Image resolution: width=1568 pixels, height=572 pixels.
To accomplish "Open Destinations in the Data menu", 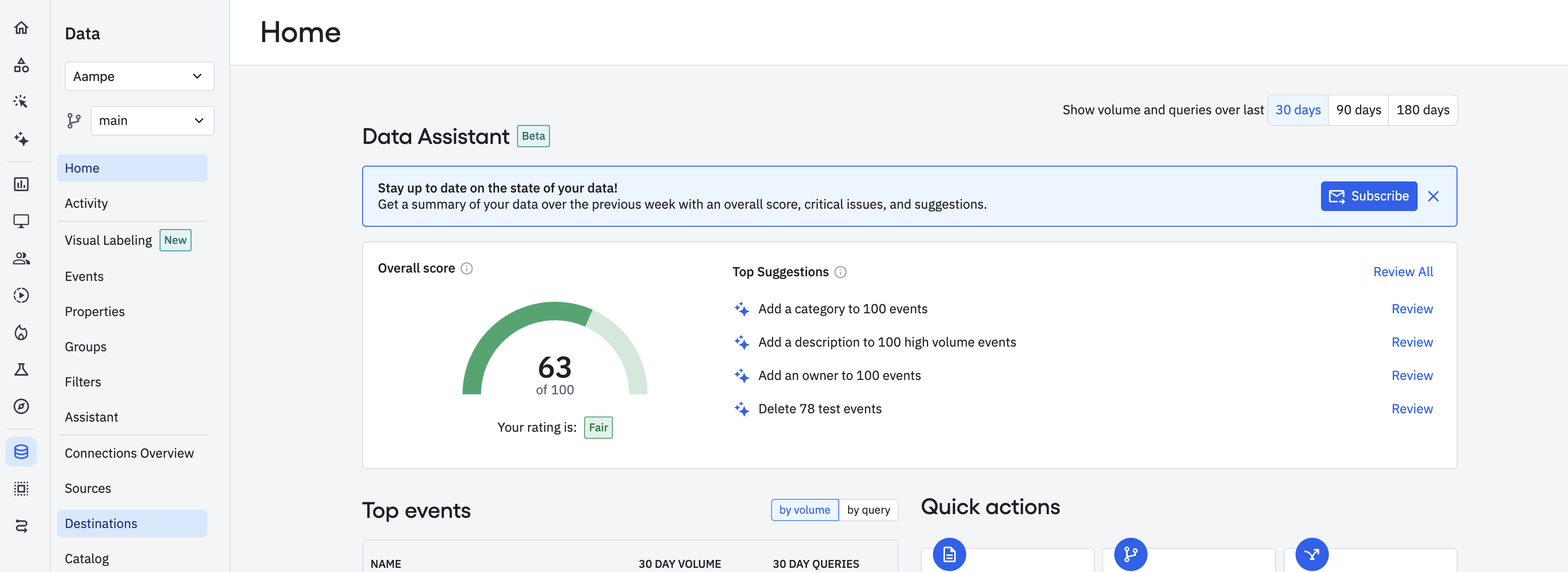I will [101, 524].
